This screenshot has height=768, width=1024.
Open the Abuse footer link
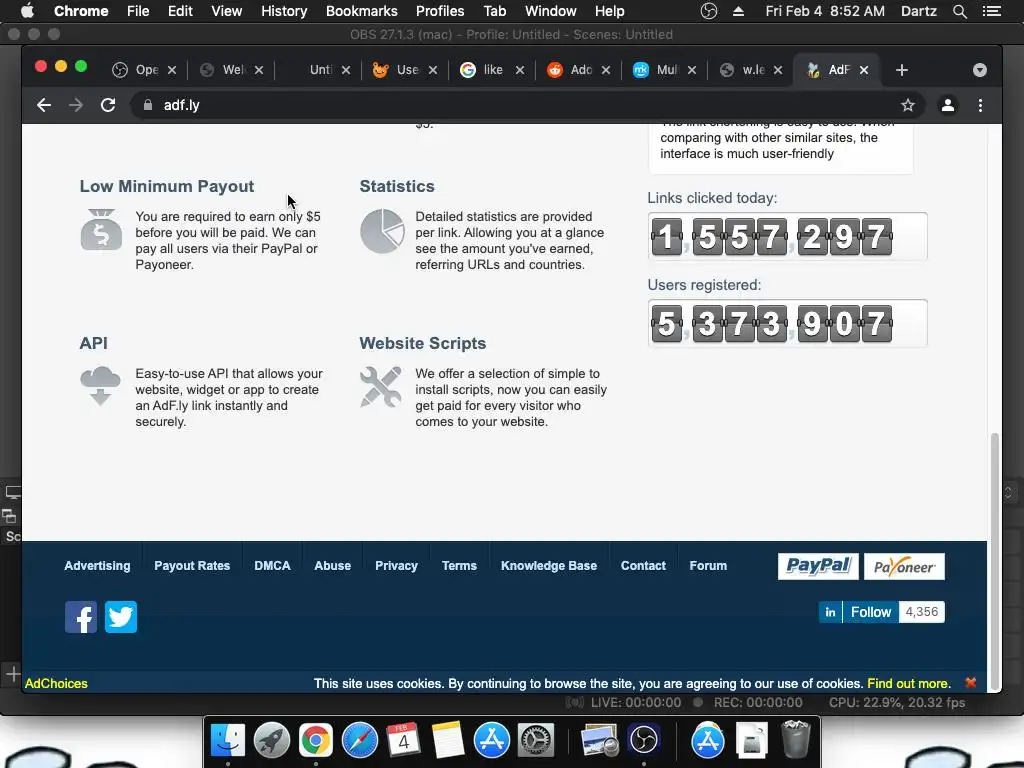click(332, 566)
